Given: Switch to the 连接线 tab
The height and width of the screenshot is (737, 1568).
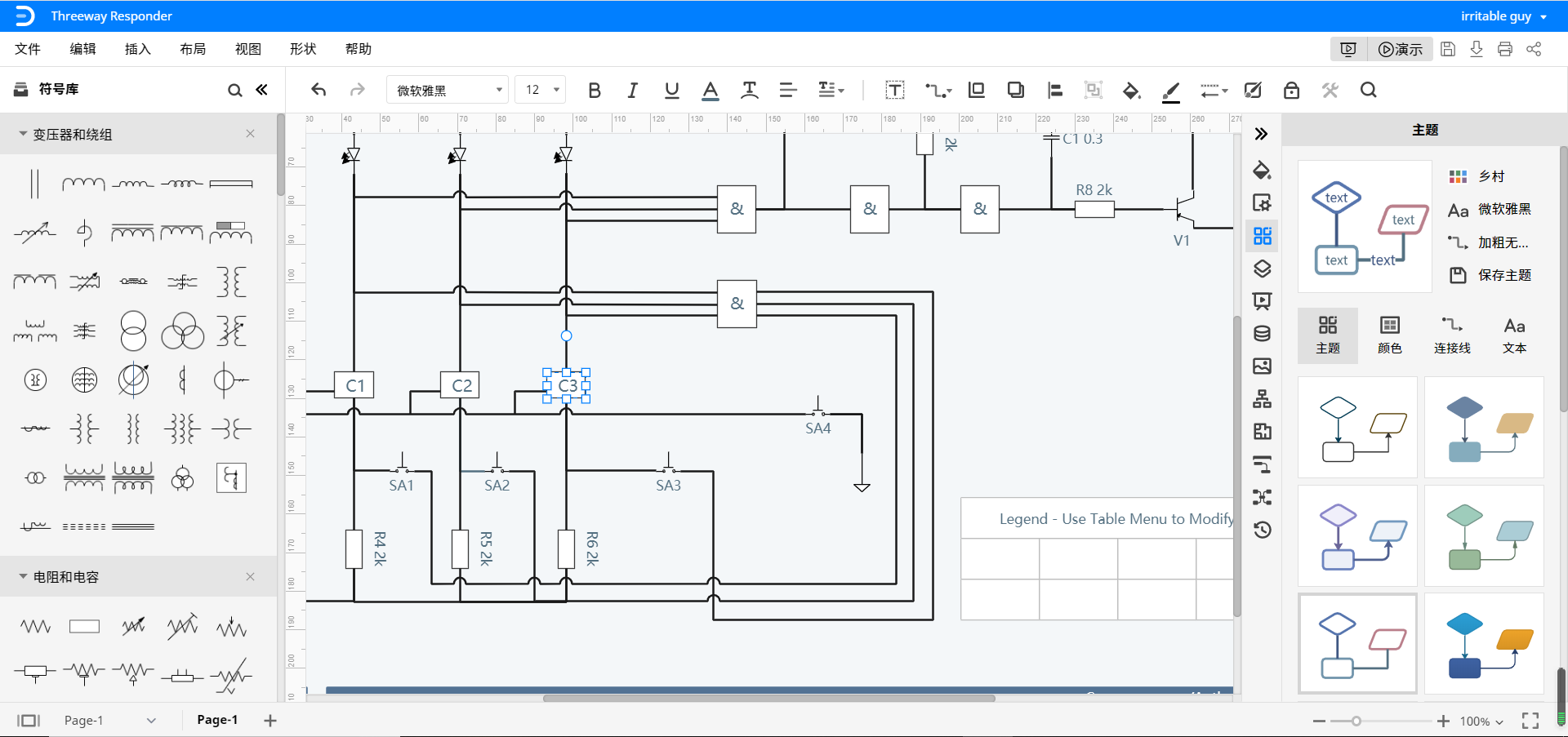Looking at the screenshot, I should point(1452,335).
